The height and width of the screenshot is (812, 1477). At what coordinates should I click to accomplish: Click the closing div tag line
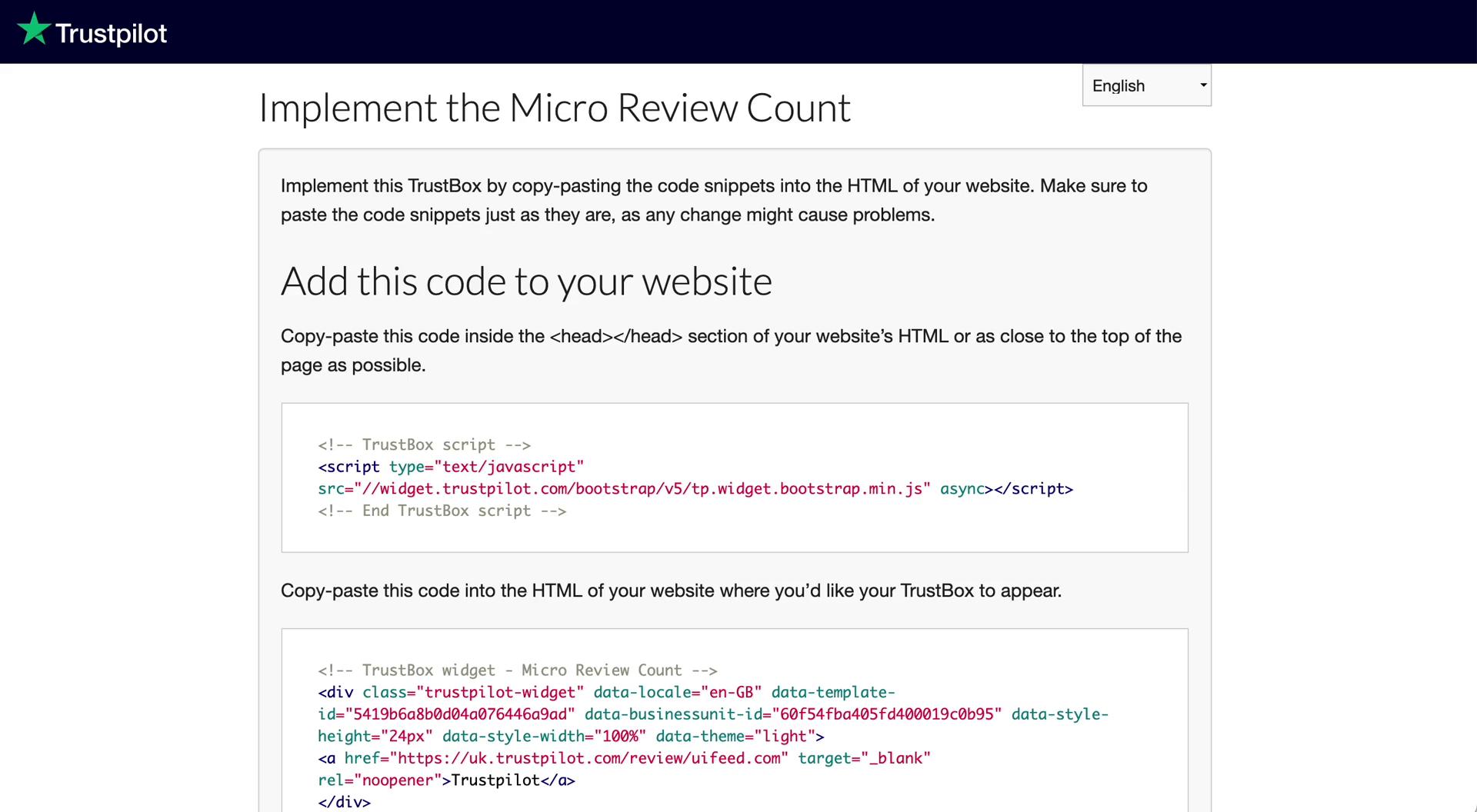coord(344,802)
